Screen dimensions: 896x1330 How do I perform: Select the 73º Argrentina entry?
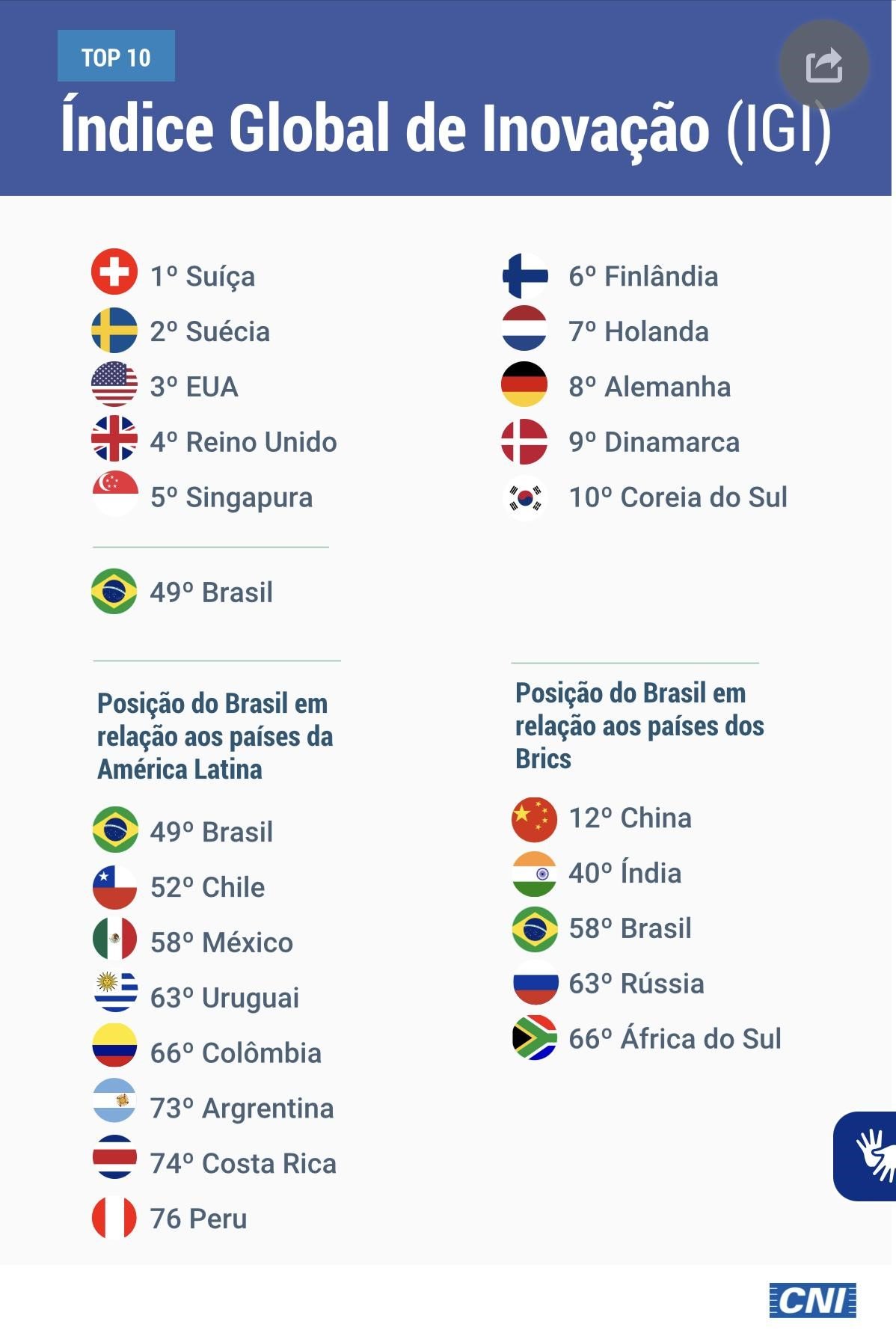[x=242, y=1108]
